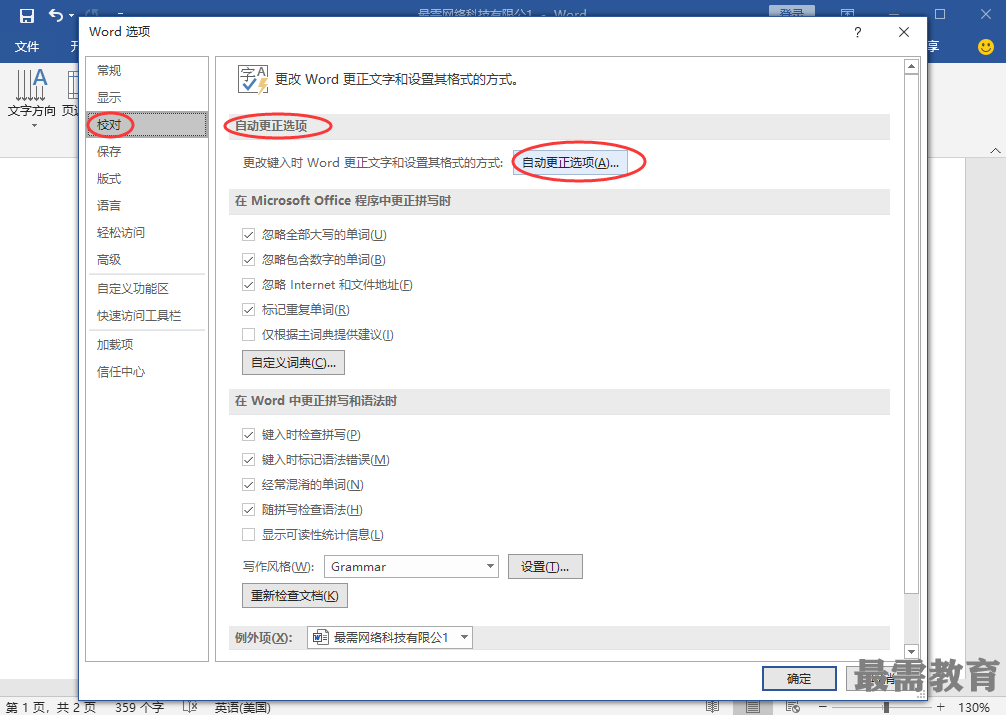Image resolution: width=1006 pixels, height=715 pixels.
Task: Select 自定义功能区 in options sidebar
Action: [147, 289]
